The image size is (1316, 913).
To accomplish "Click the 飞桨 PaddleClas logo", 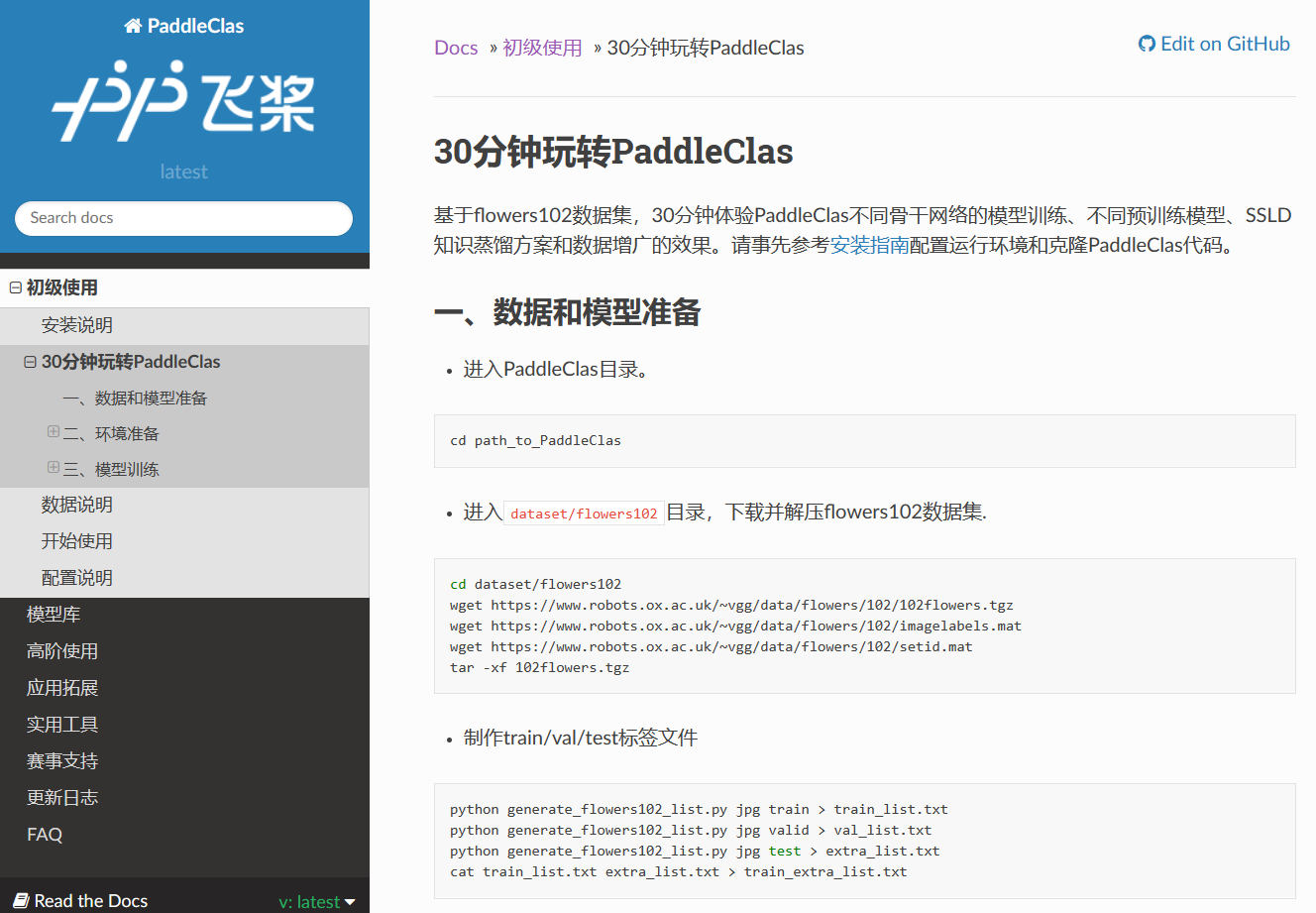I will [x=182, y=99].
